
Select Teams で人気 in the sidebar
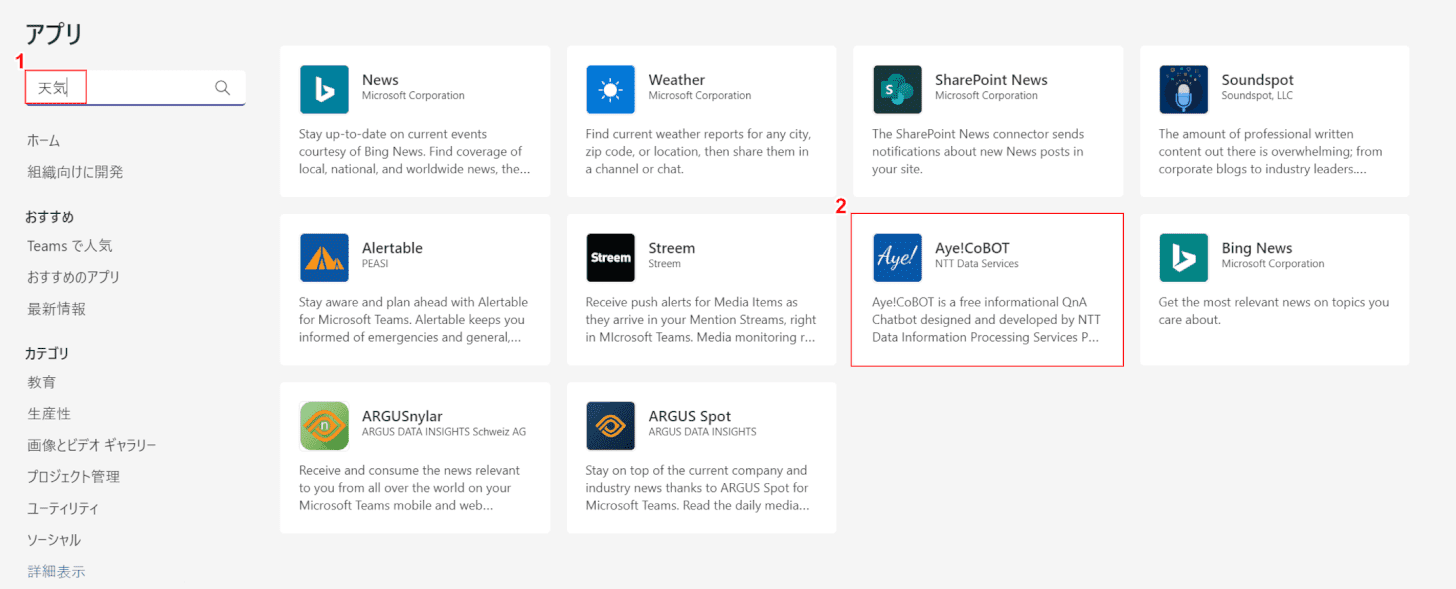pyautogui.click(x=70, y=246)
